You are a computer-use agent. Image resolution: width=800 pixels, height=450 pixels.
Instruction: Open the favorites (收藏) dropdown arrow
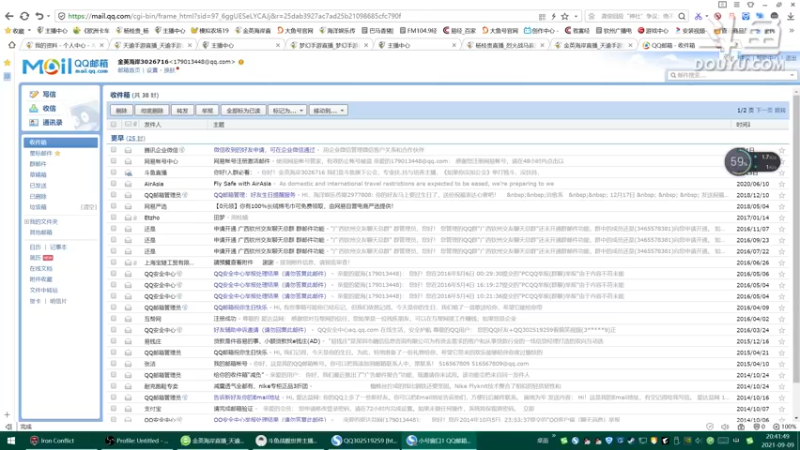click(30, 31)
